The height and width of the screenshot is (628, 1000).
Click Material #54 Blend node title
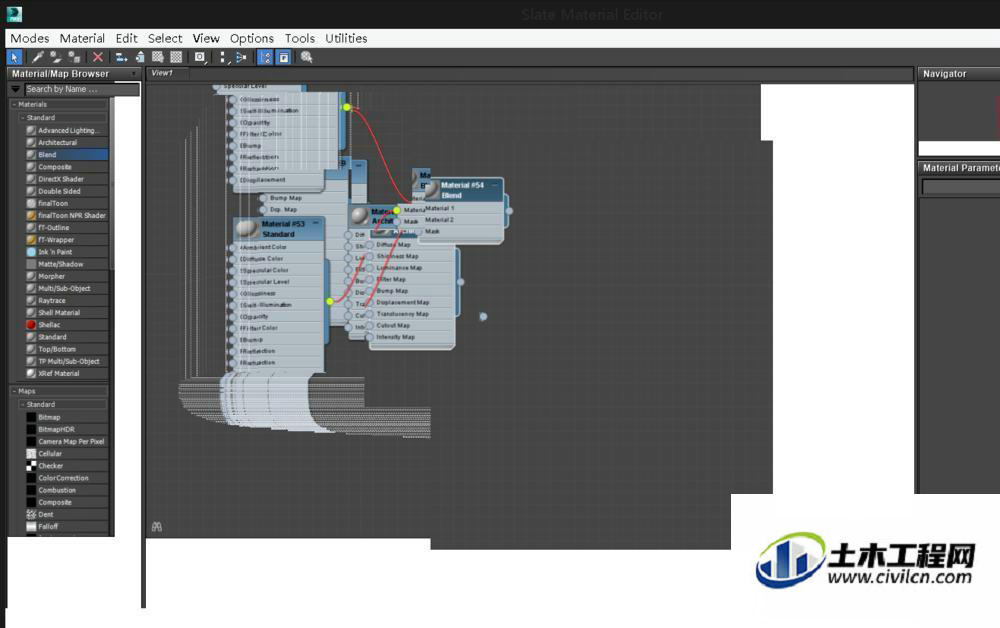462,190
